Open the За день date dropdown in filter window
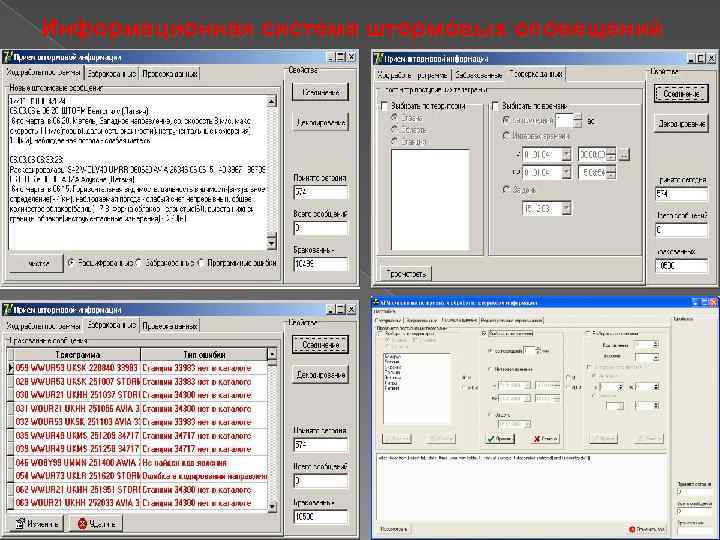The image size is (720, 540). [566, 208]
